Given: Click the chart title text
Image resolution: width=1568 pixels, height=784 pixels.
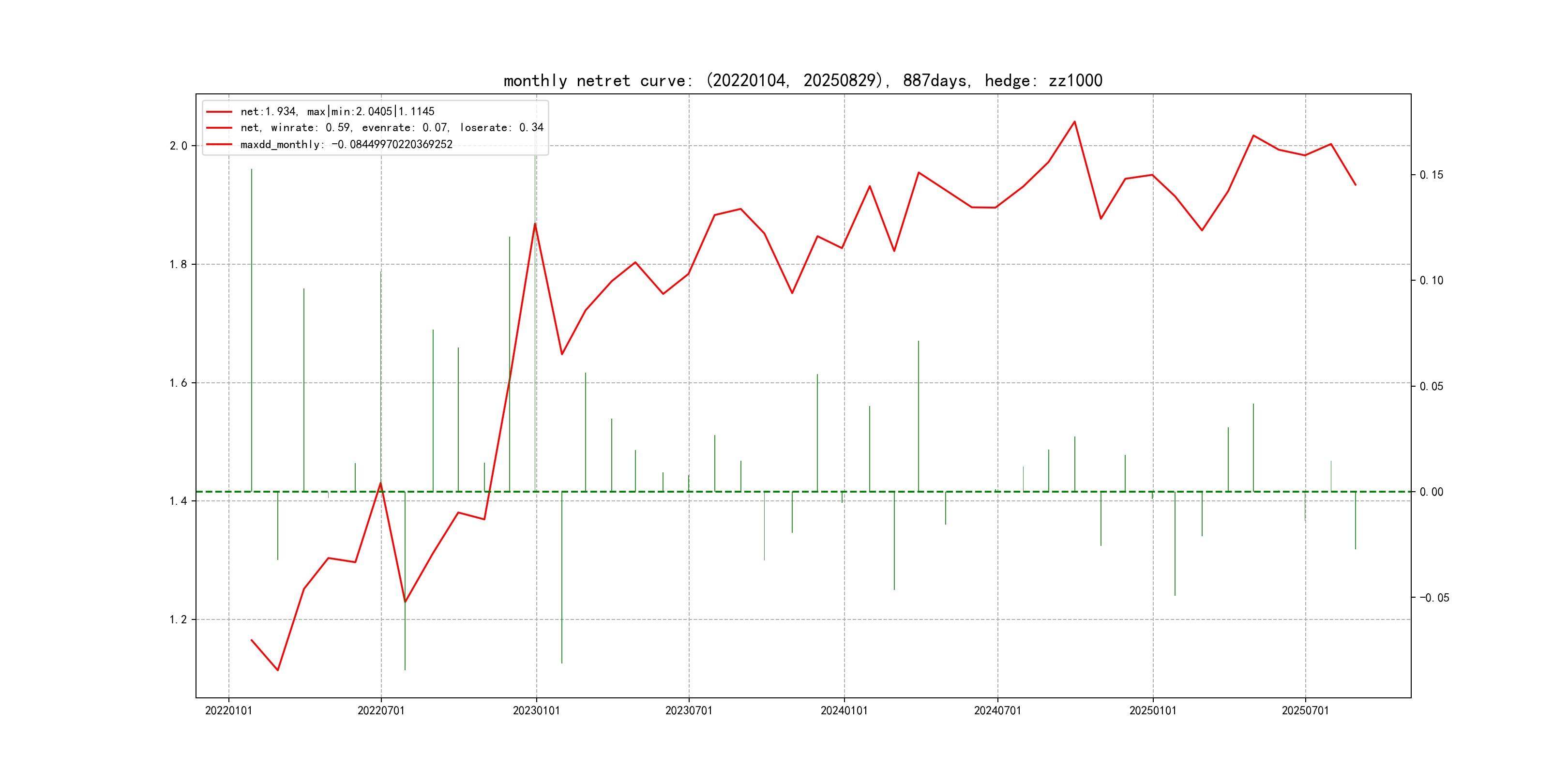Looking at the screenshot, I should coord(802,80).
